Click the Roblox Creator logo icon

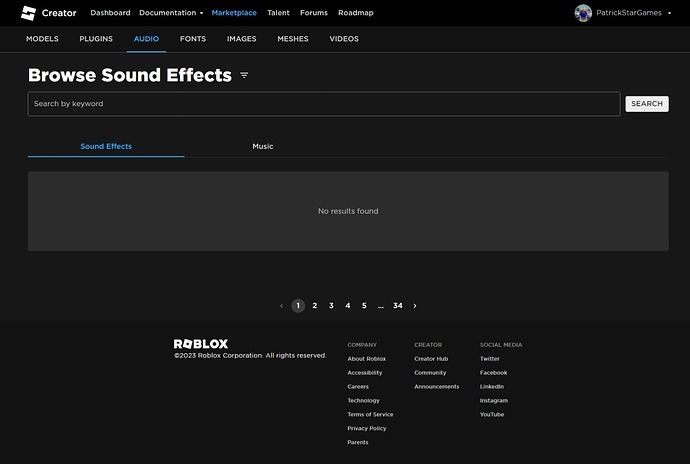pos(29,13)
